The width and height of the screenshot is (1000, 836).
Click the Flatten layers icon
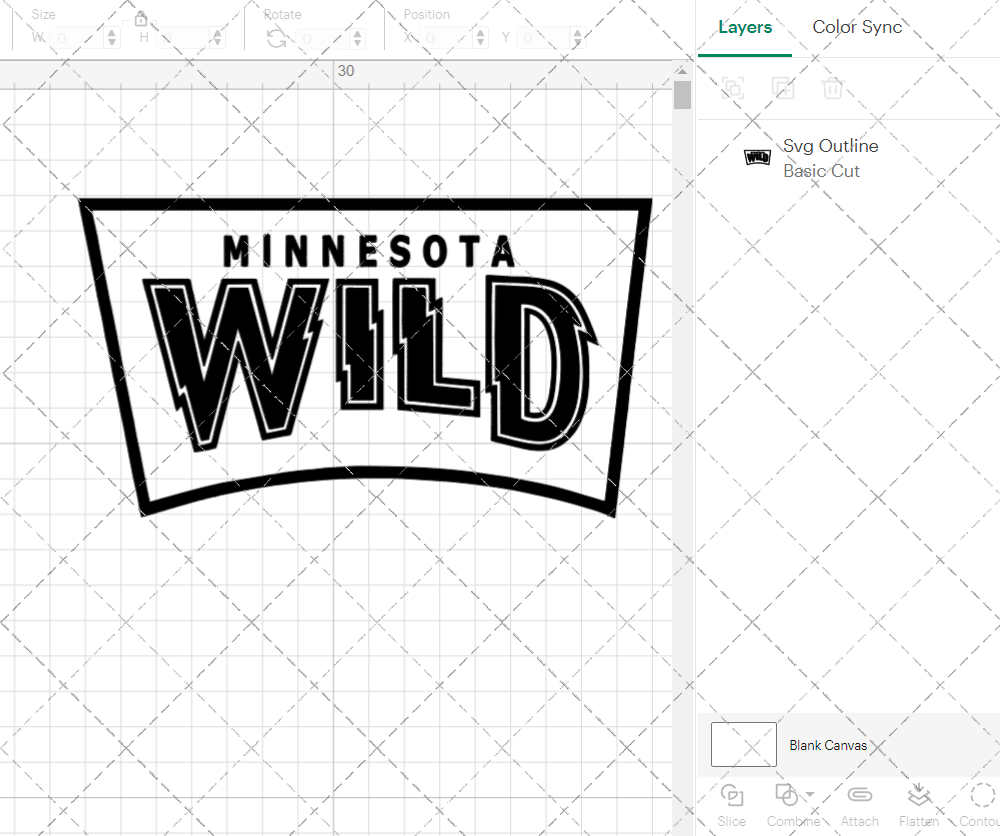[918, 796]
